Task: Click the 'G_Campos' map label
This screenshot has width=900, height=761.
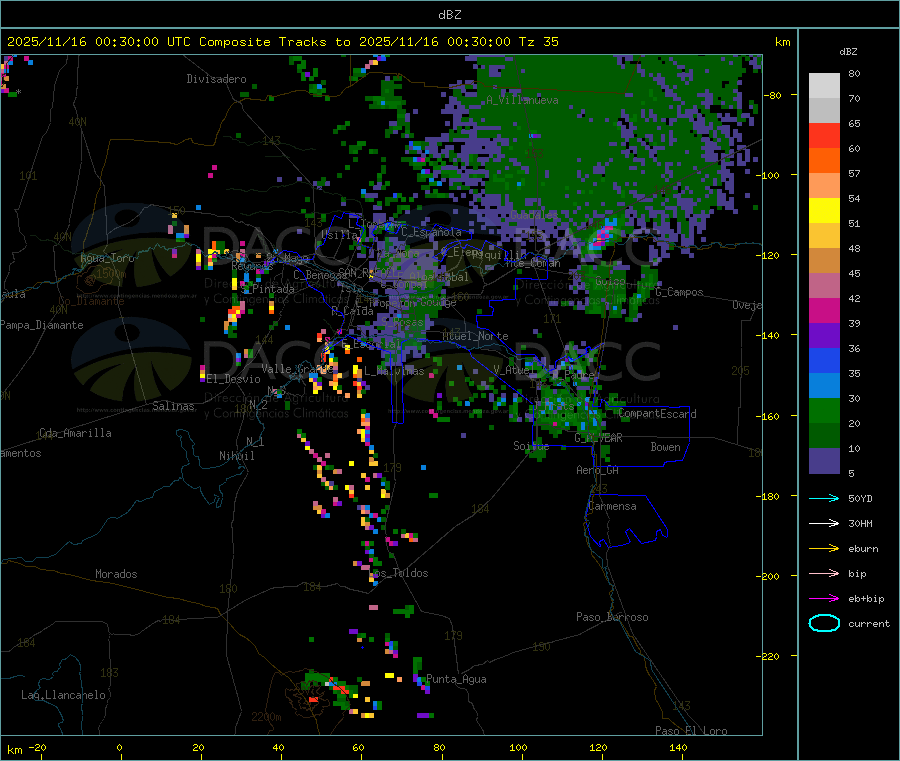Action: click(x=679, y=292)
